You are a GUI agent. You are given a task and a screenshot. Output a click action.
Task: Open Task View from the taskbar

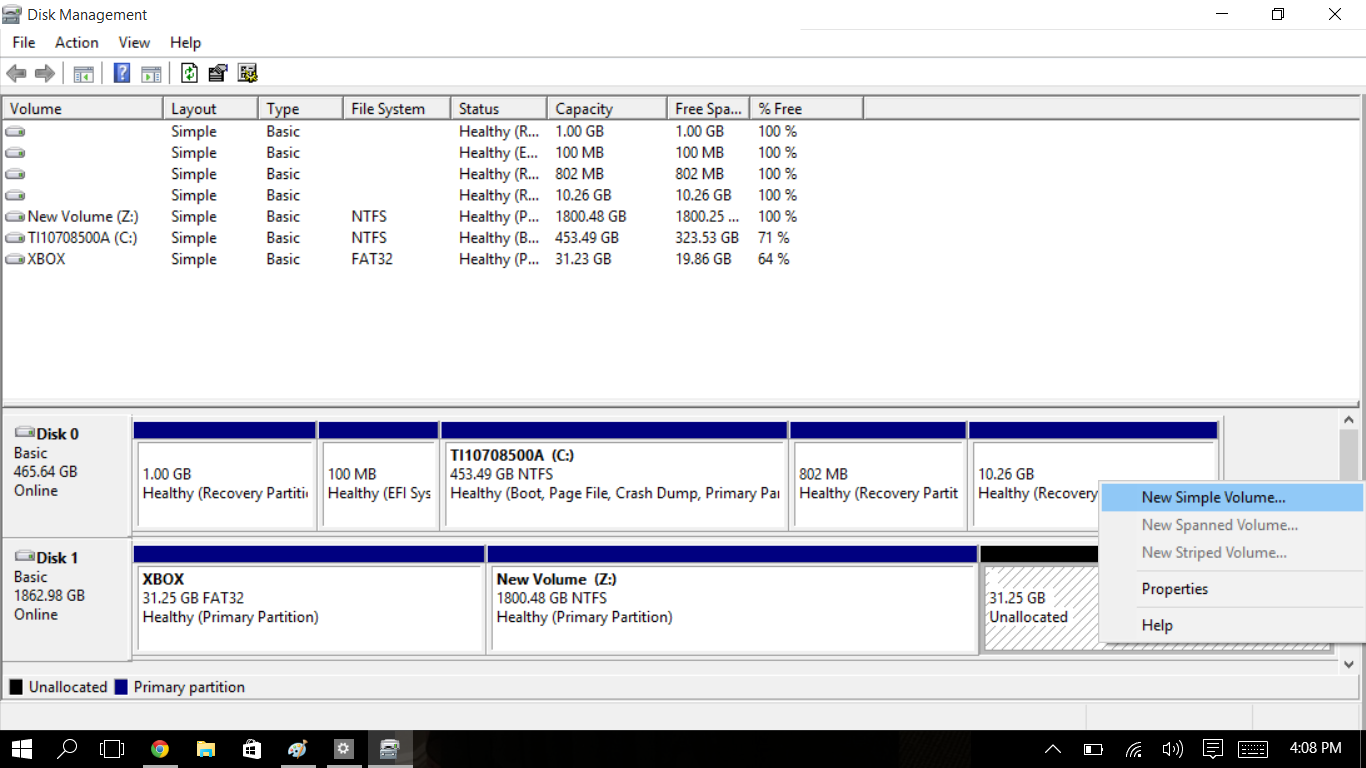113,748
